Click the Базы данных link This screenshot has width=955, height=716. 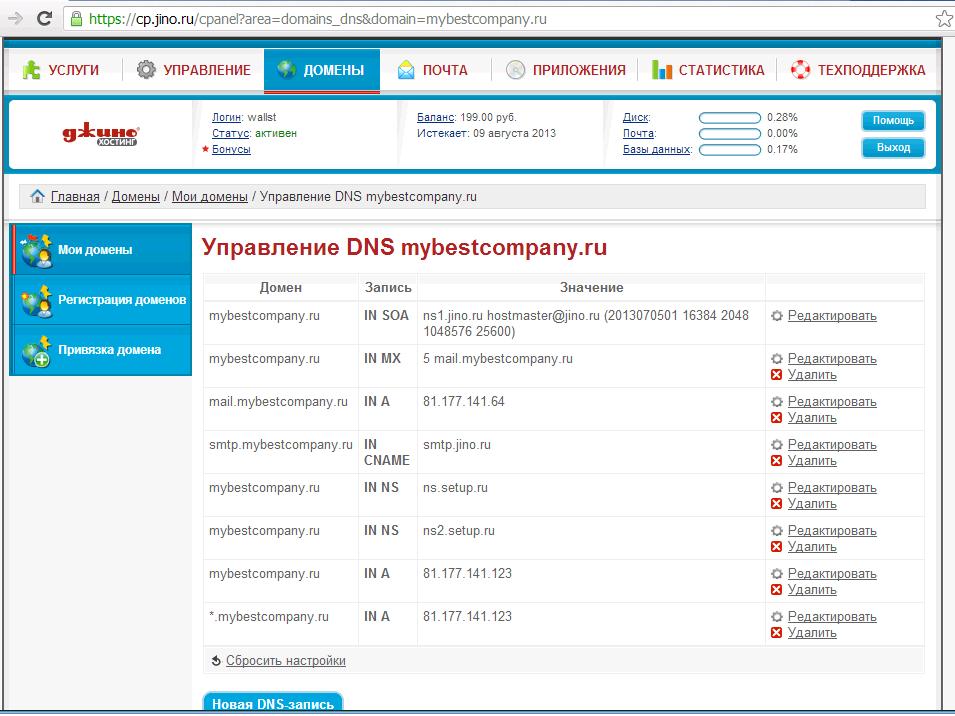point(657,149)
